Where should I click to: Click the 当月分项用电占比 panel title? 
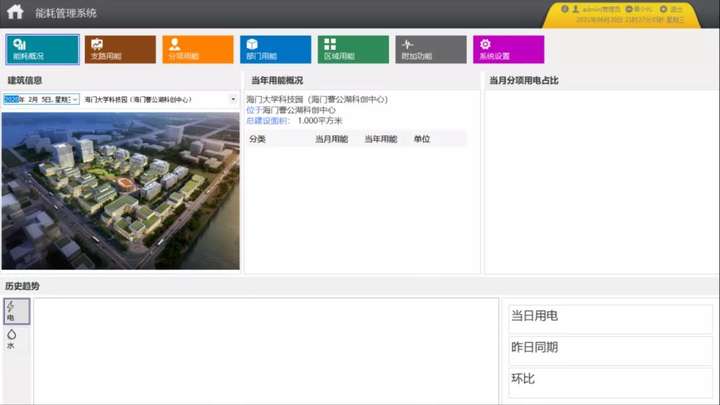(524, 80)
